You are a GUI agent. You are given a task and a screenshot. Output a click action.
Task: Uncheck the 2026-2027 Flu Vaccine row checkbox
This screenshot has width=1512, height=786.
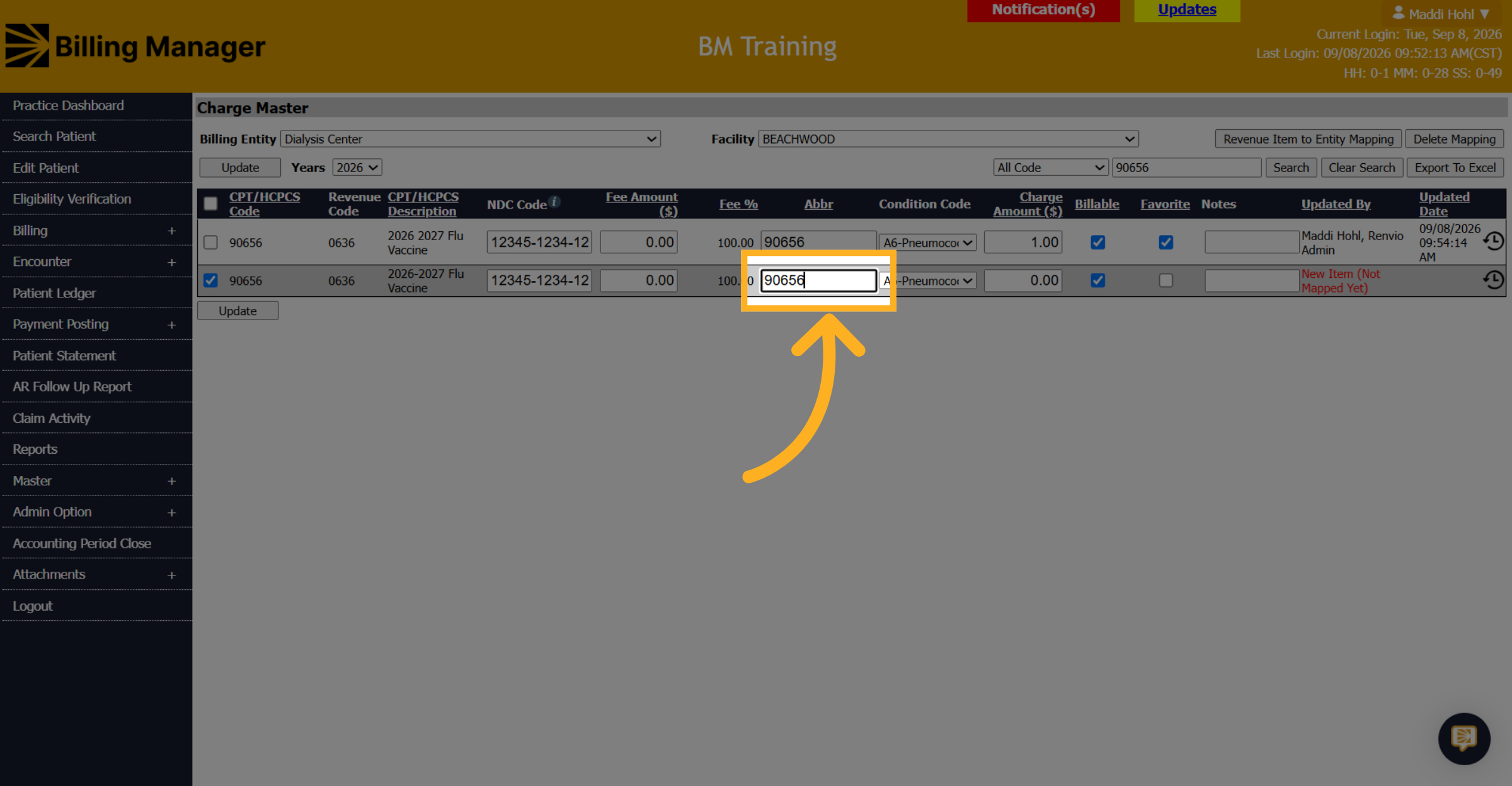[210, 280]
